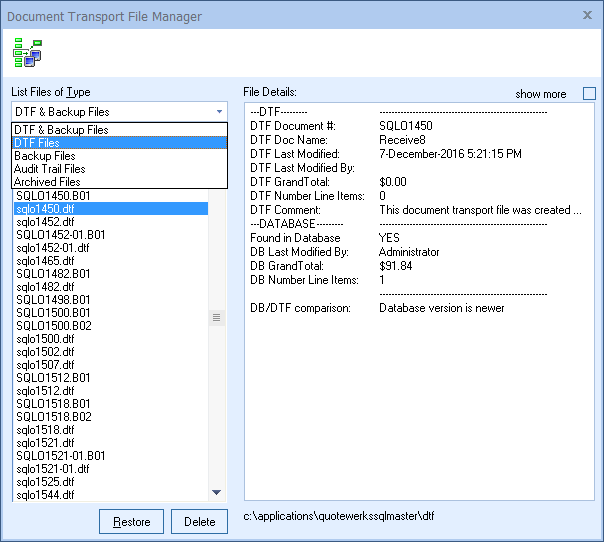This screenshot has height=542, width=604.
Task: Select SQLO1500.B02 in the file list
Action: (53, 326)
